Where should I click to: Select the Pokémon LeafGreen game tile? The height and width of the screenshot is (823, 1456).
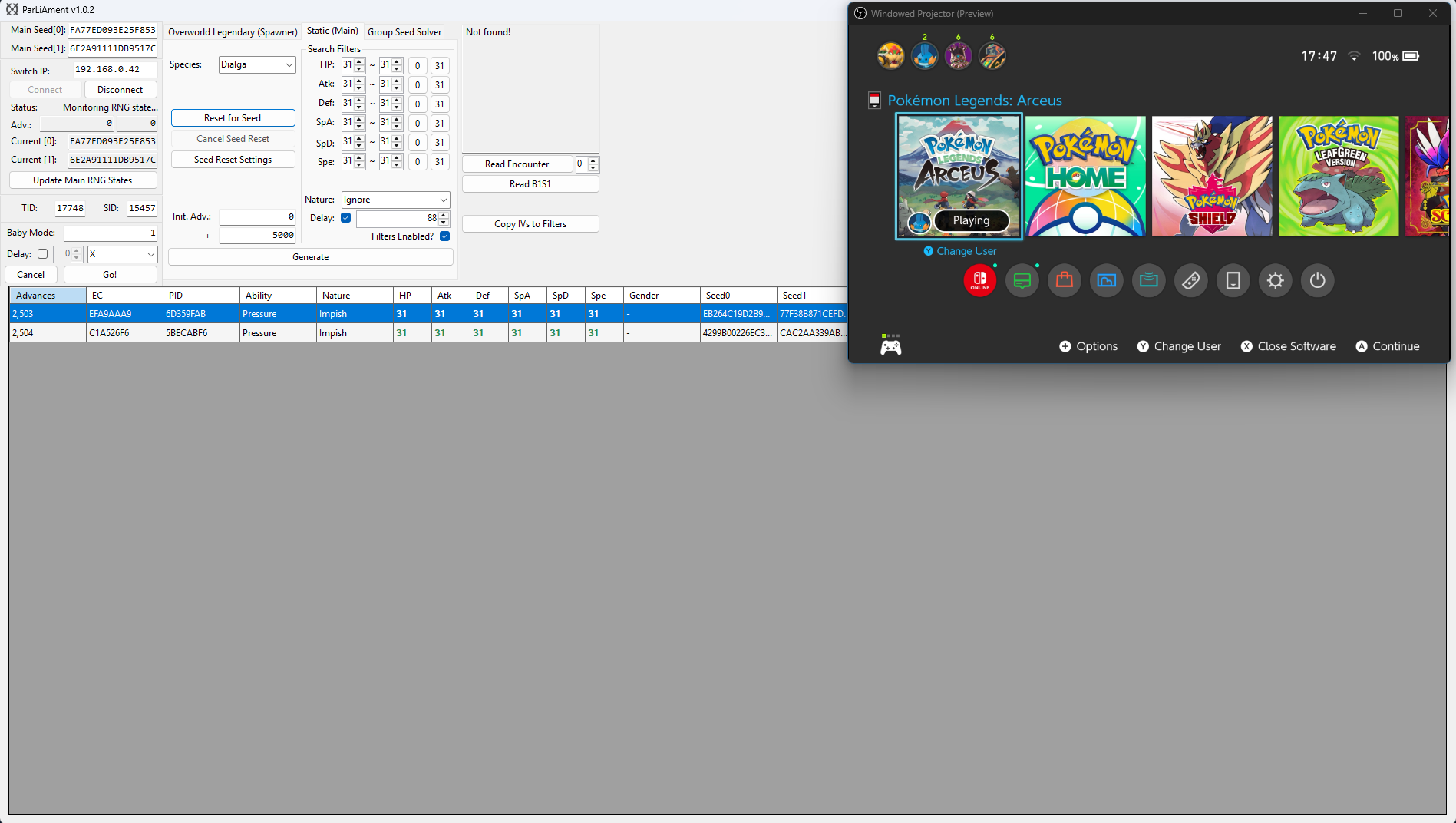[1339, 177]
